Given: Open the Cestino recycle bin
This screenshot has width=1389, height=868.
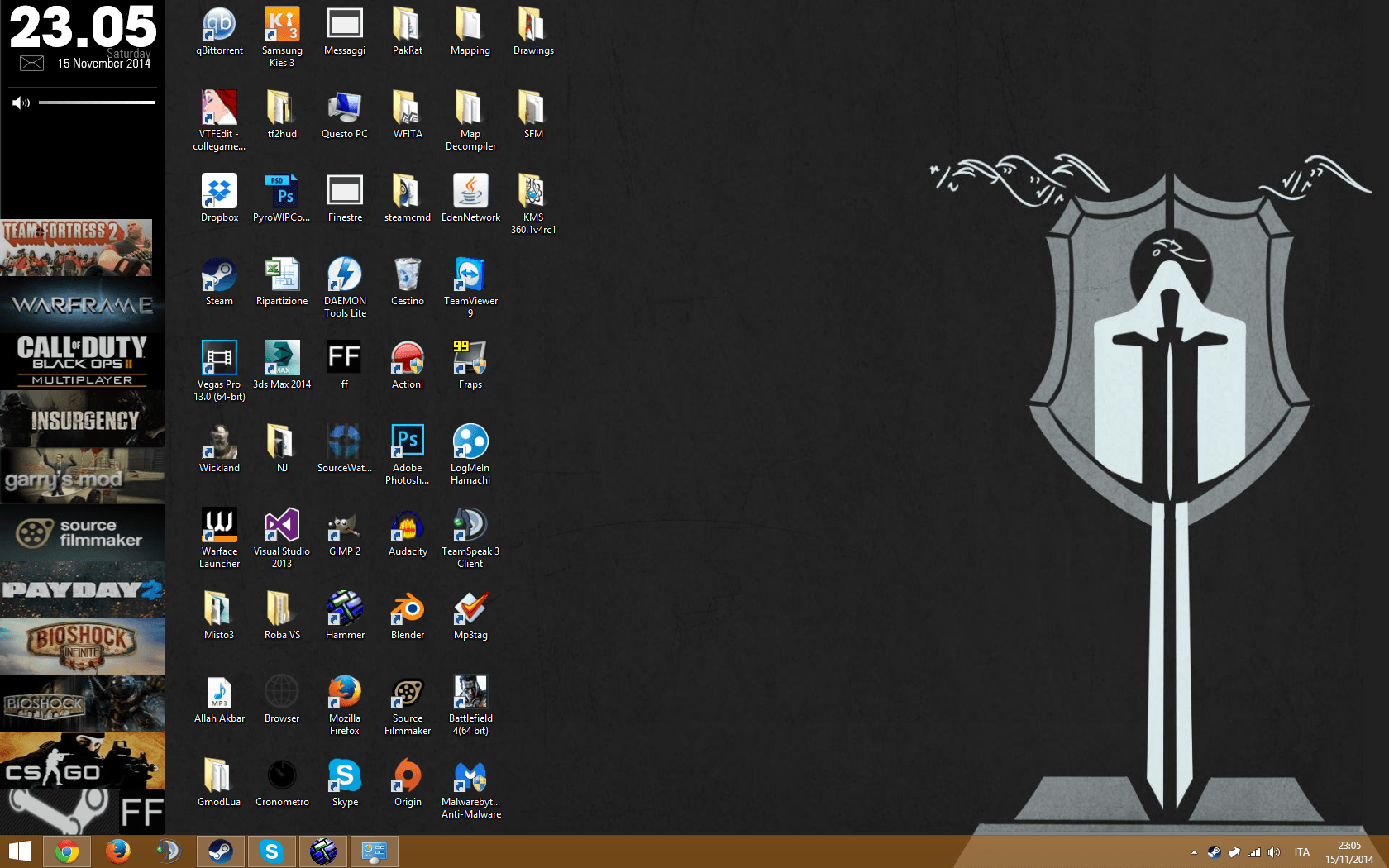Looking at the screenshot, I should (408, 276).
